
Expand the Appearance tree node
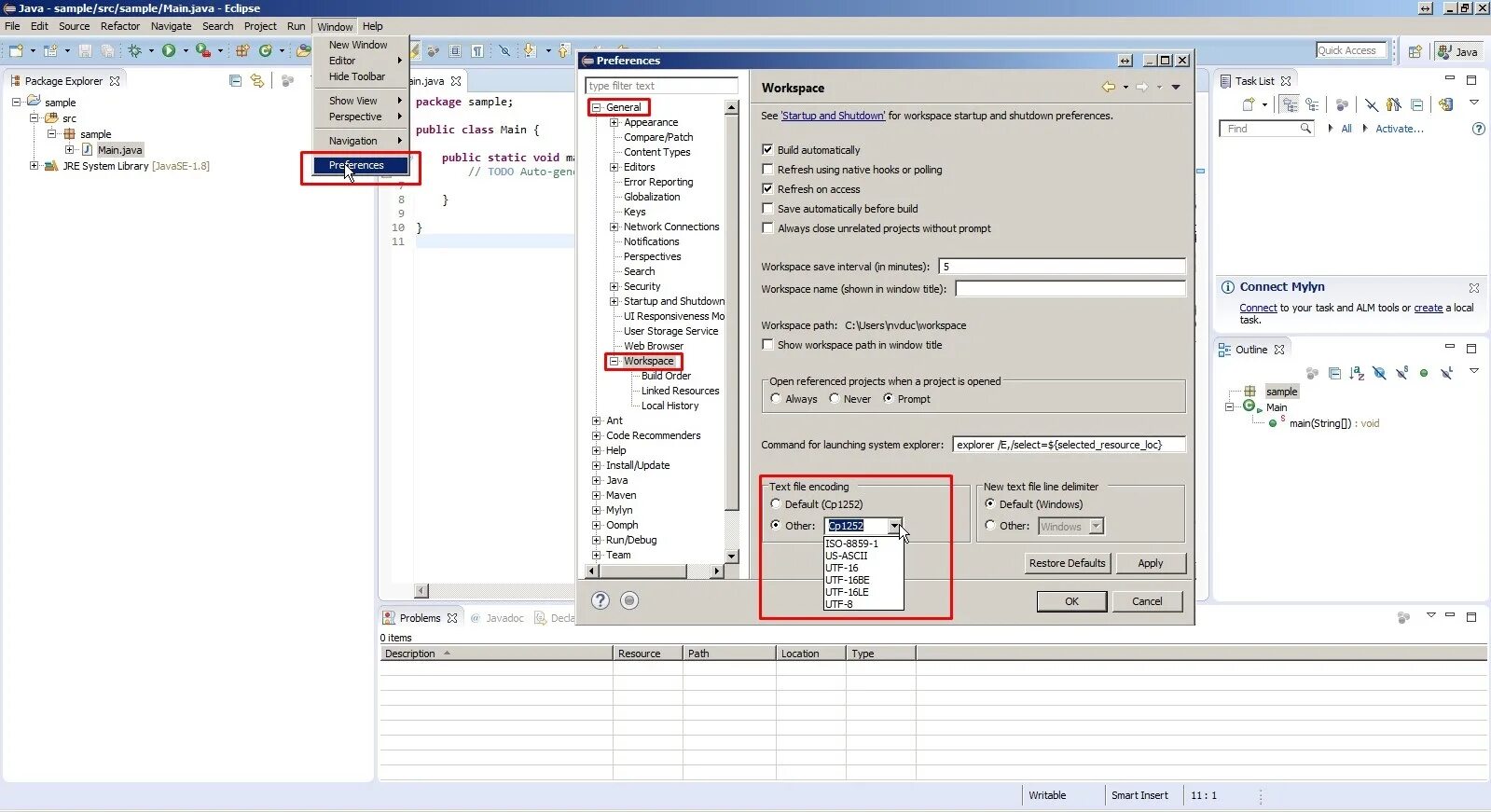614,122
